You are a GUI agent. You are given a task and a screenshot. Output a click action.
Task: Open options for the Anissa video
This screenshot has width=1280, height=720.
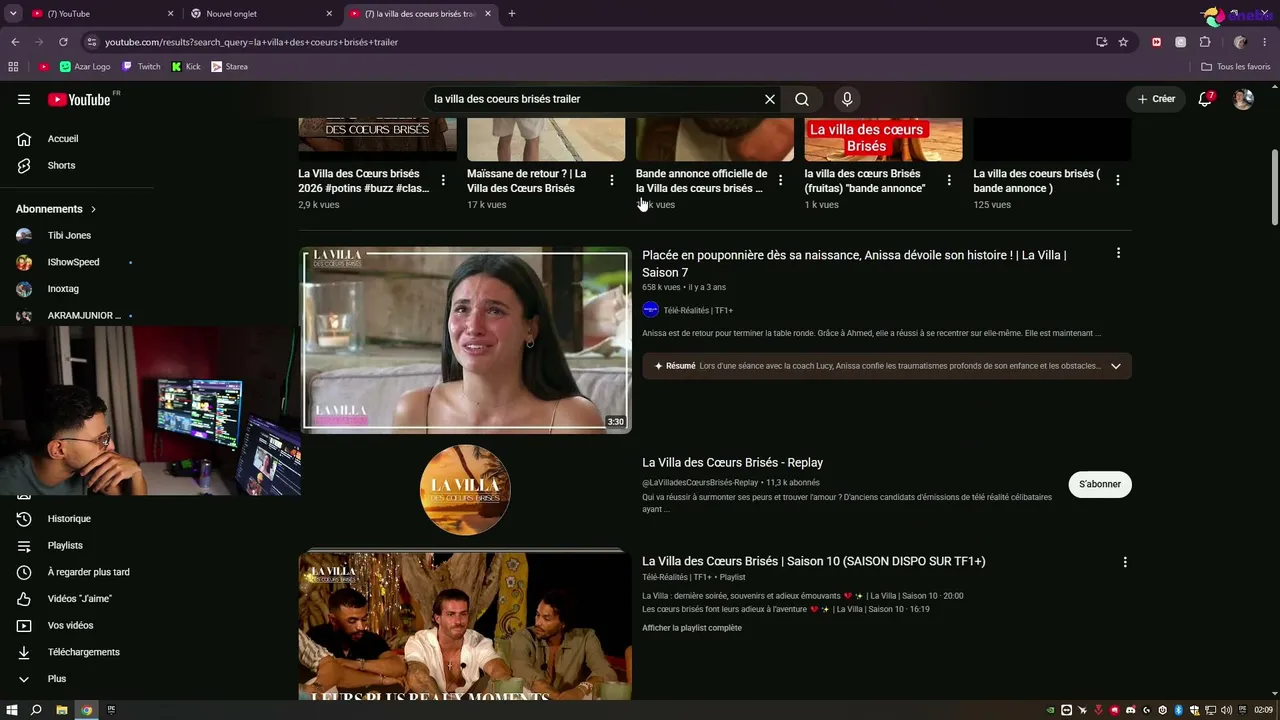[1118, 253]
